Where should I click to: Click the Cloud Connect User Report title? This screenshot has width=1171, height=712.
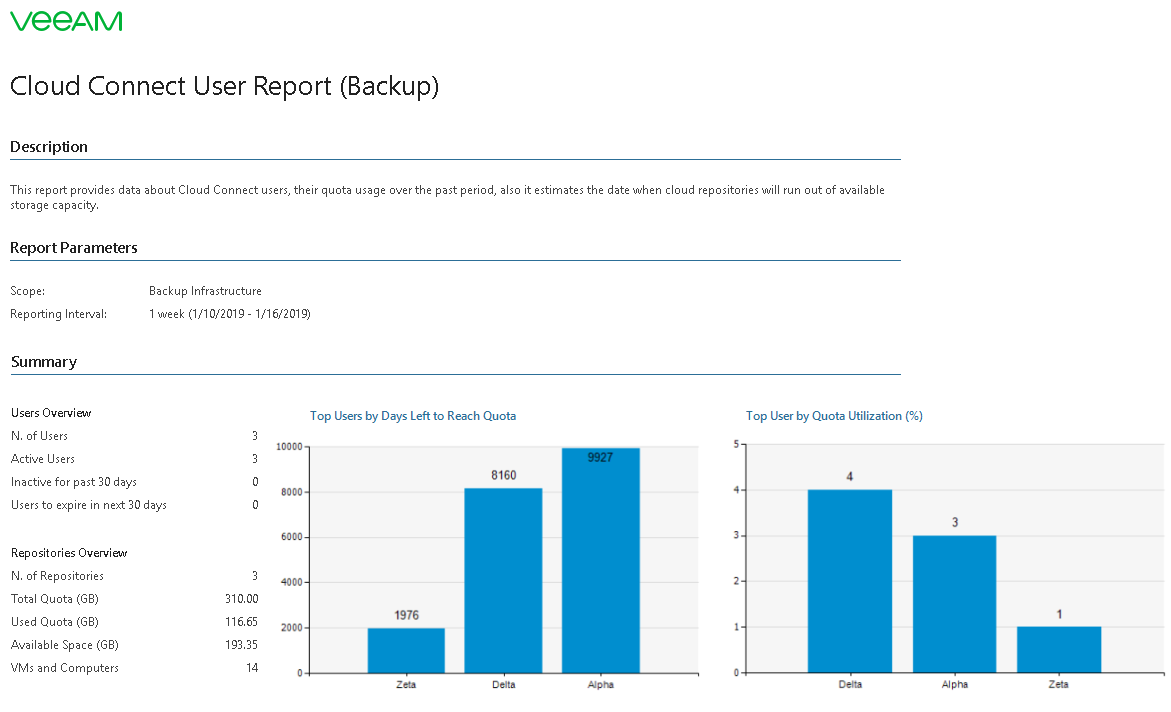(224, 86)
